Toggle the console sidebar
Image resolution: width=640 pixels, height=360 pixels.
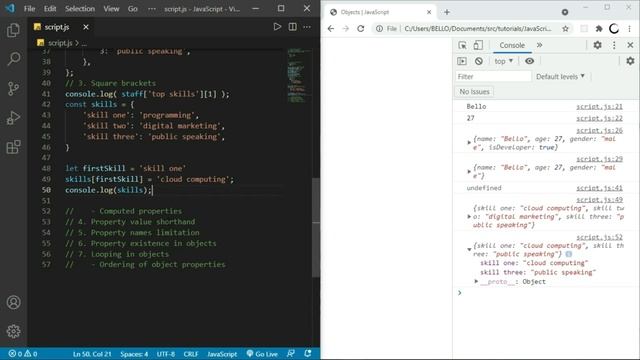(462, 61)
